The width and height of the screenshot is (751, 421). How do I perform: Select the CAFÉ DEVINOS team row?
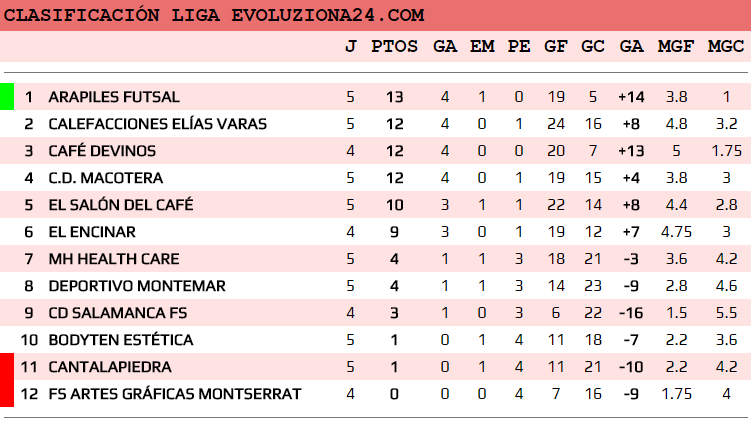coord(102,151)
